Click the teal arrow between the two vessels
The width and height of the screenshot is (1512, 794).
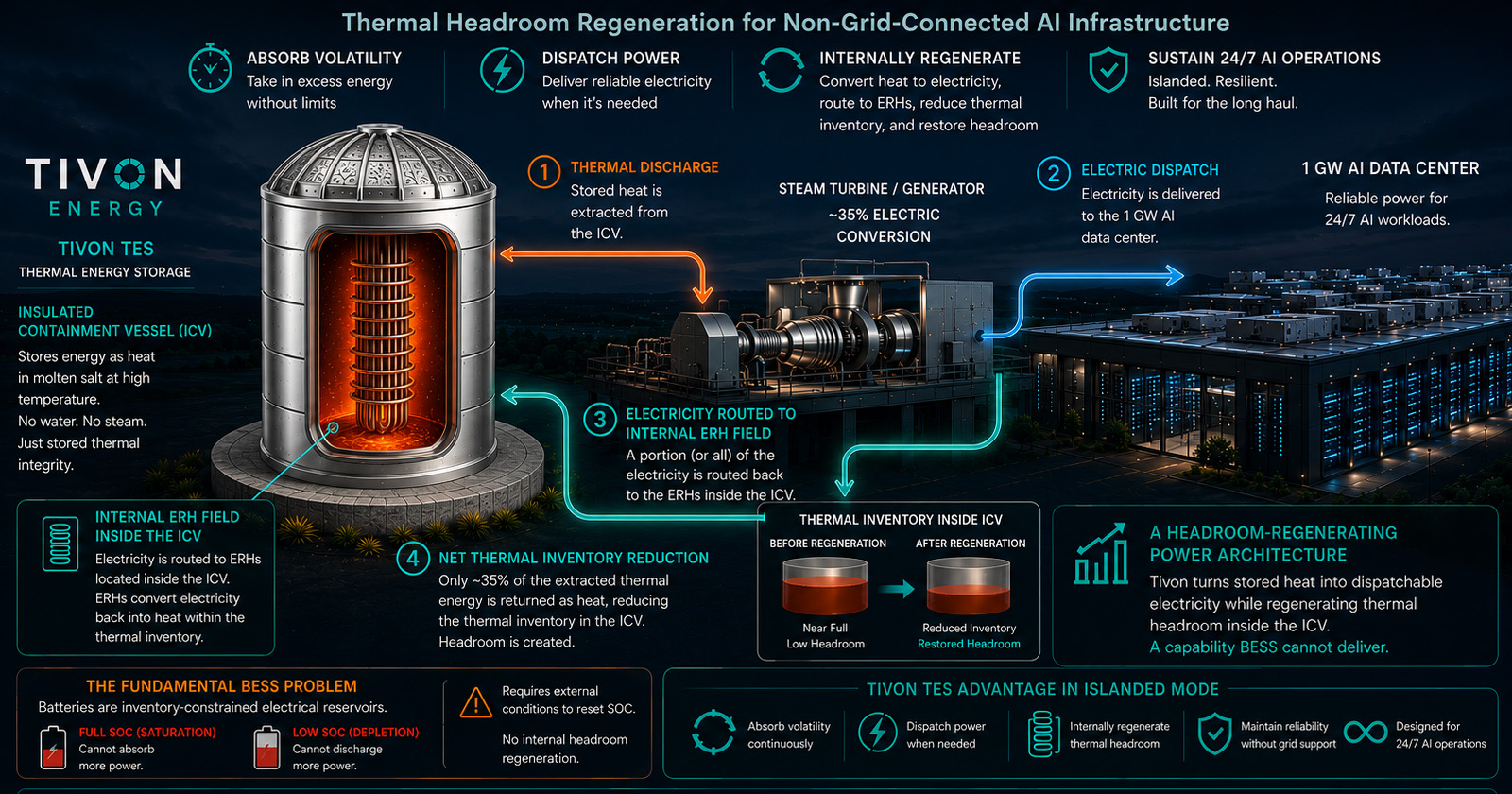click(x=897, y=589)
